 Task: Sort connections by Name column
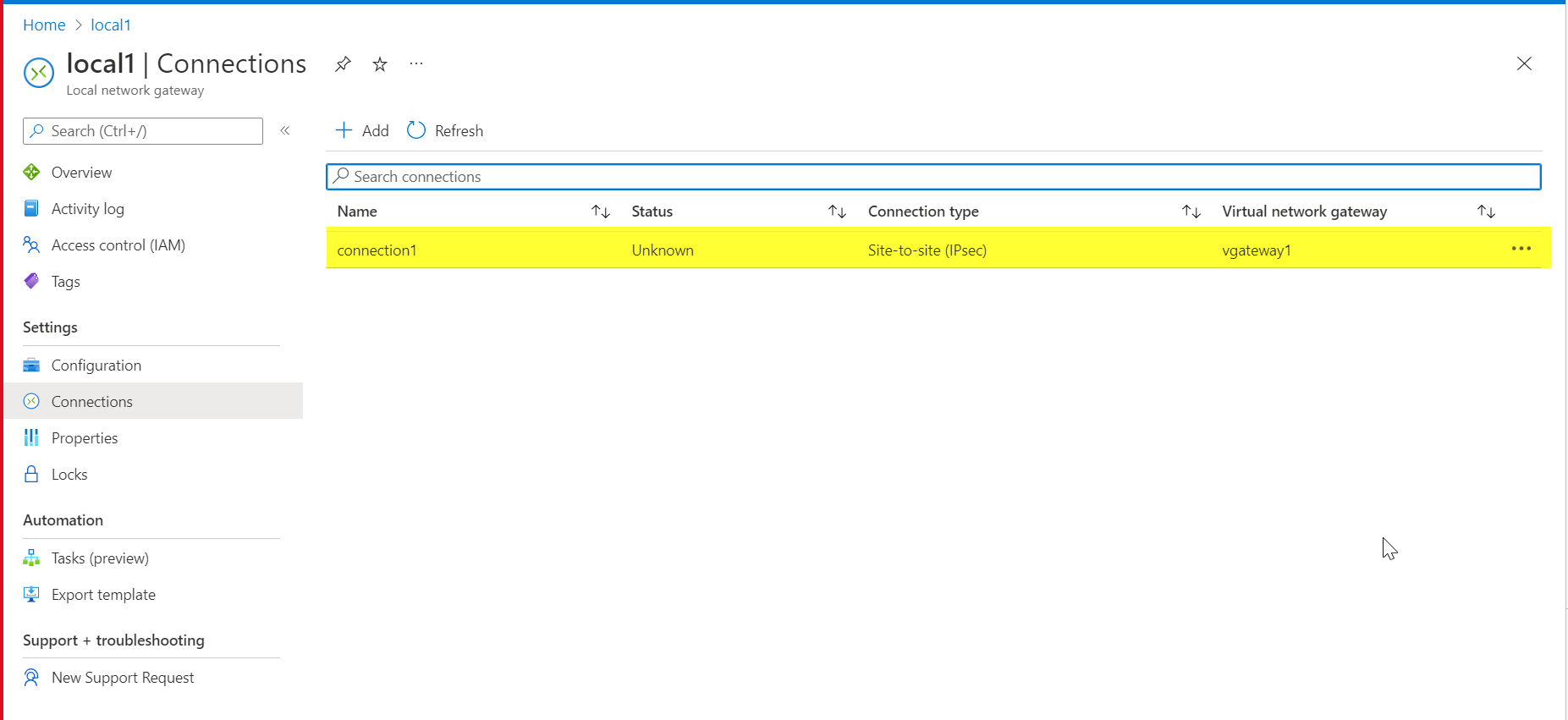[x=601, y=212]
